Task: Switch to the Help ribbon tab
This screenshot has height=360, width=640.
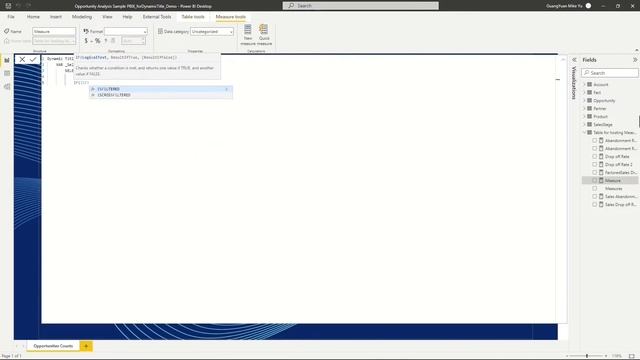Action: (x=127, y=17)
